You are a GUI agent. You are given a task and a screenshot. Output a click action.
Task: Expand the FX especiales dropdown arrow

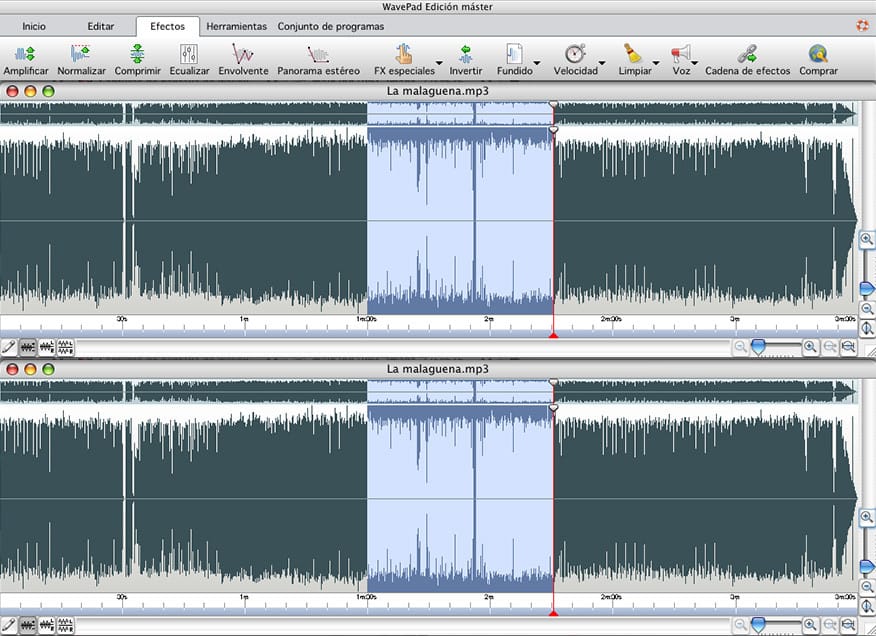point(439,63)
